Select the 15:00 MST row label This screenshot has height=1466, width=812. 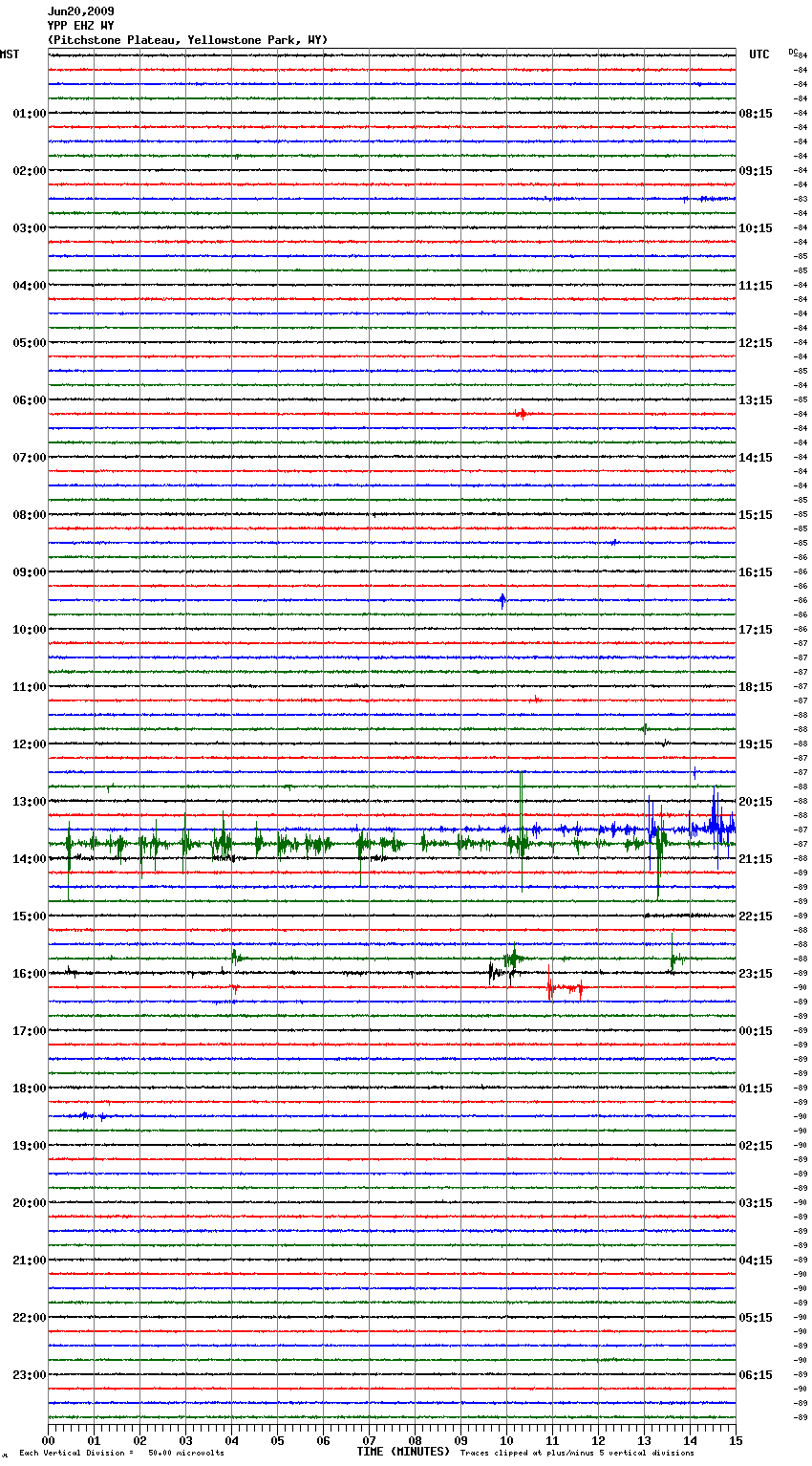(x=30, y=916)
